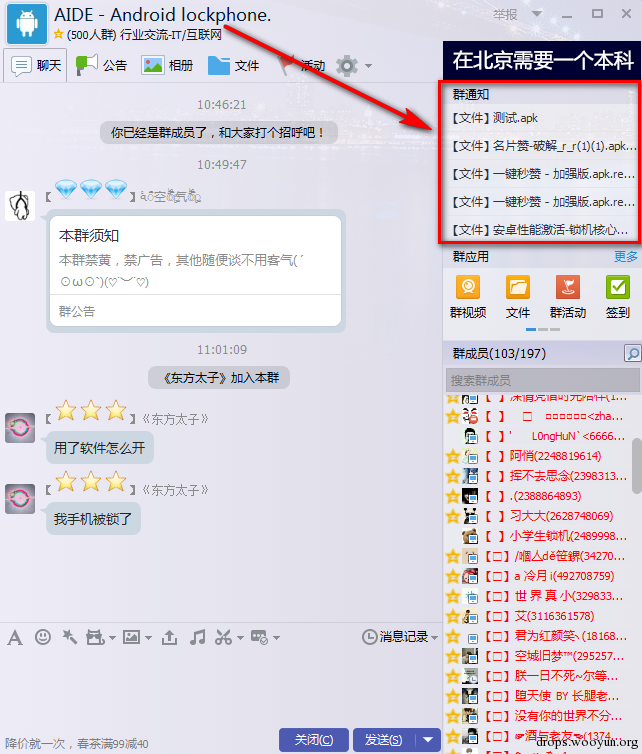Open the 签到 check-in app
The image size is (642, 754).
pyautogui.click(x=618, y=297)
